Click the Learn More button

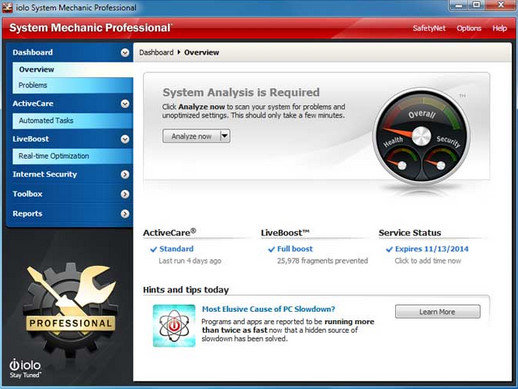(437, 312)
